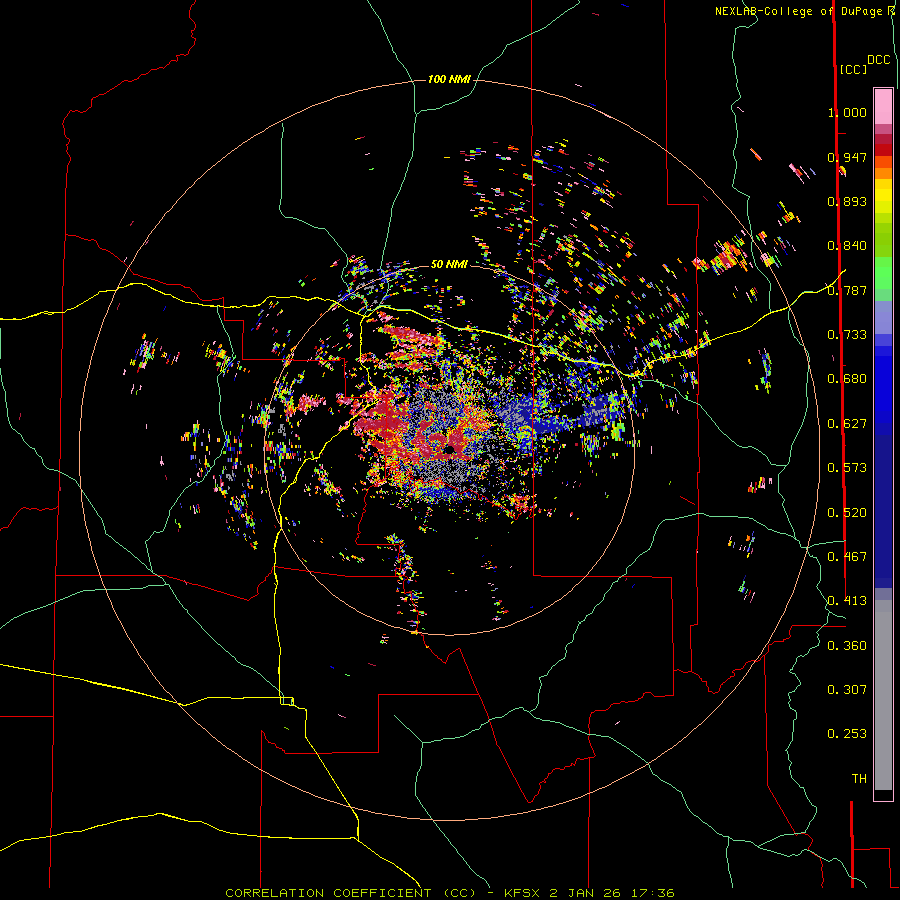This screenshot has height=900, width=900.
Task: Pick the gray segment of the color bar
Action: click(883, 695)
